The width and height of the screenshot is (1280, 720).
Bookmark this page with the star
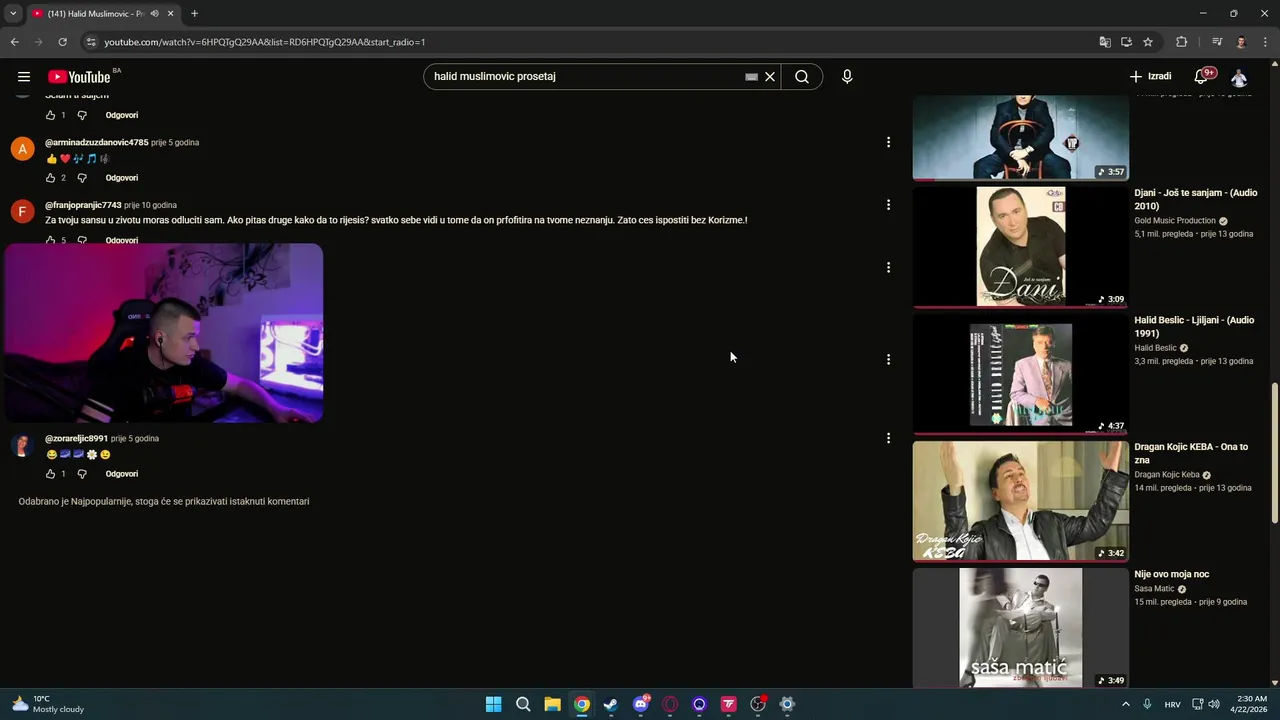[1148, 42]
